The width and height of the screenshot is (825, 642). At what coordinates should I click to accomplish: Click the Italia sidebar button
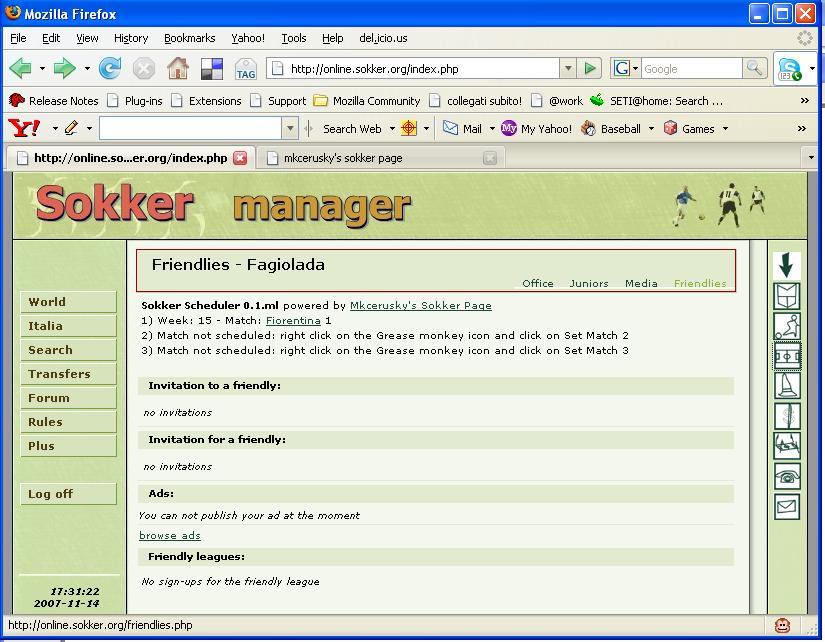click(x=68, y=326)
